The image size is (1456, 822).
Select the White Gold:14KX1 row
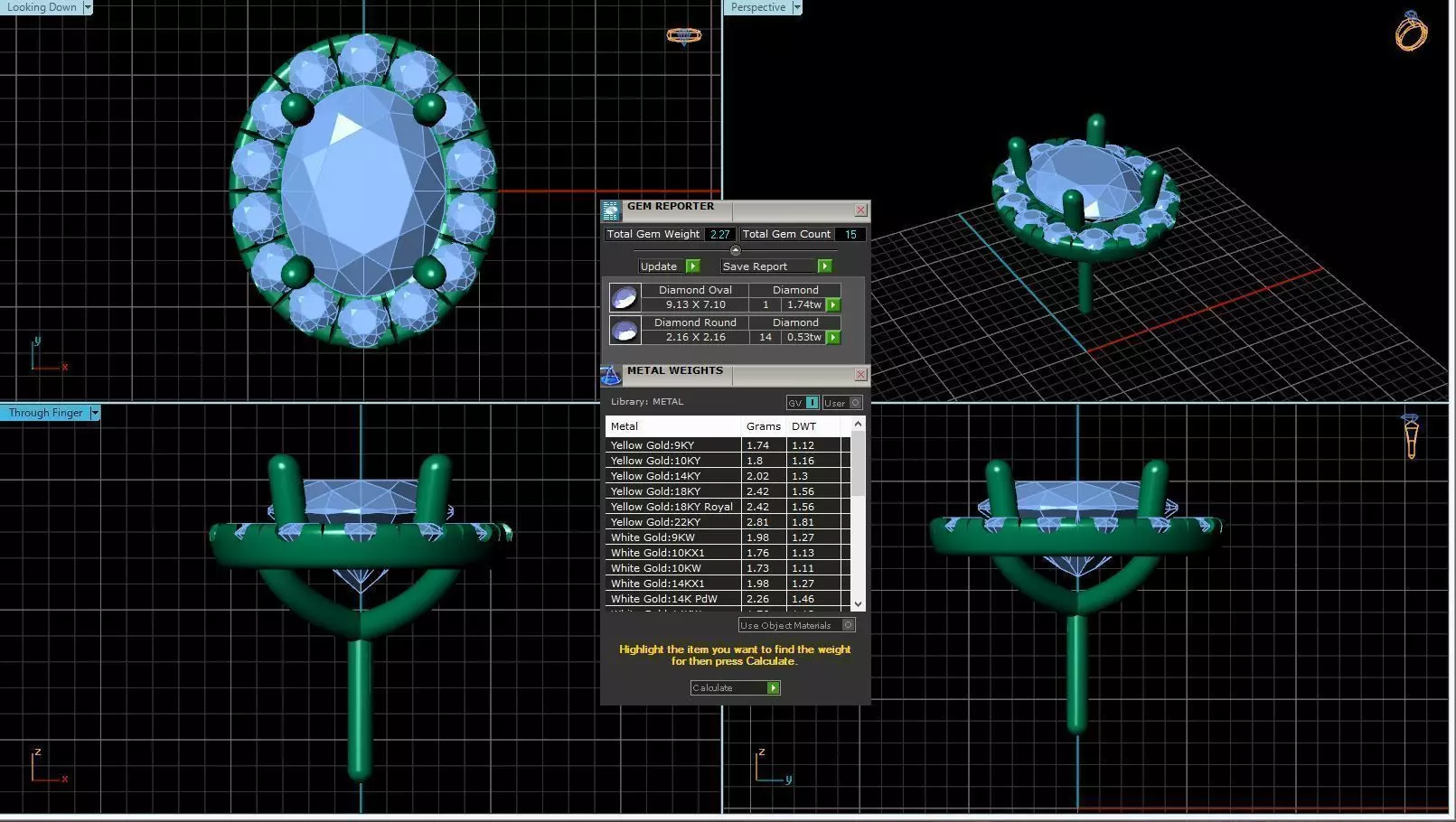click(728, 584)
